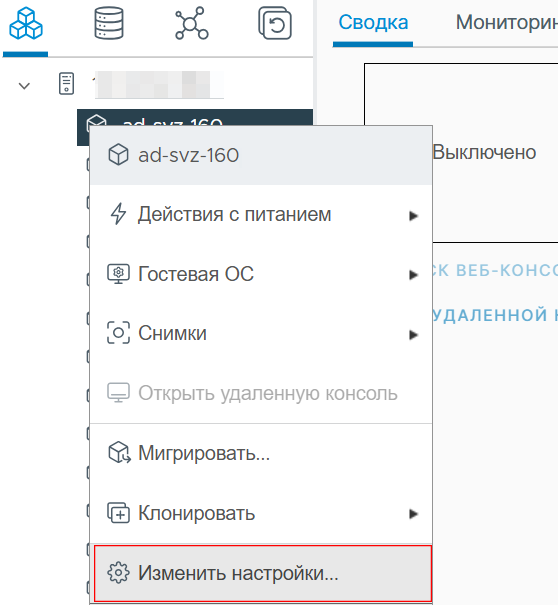Click the remote console launch link
This screenshot has width=558, height=605.
point(495,315)
